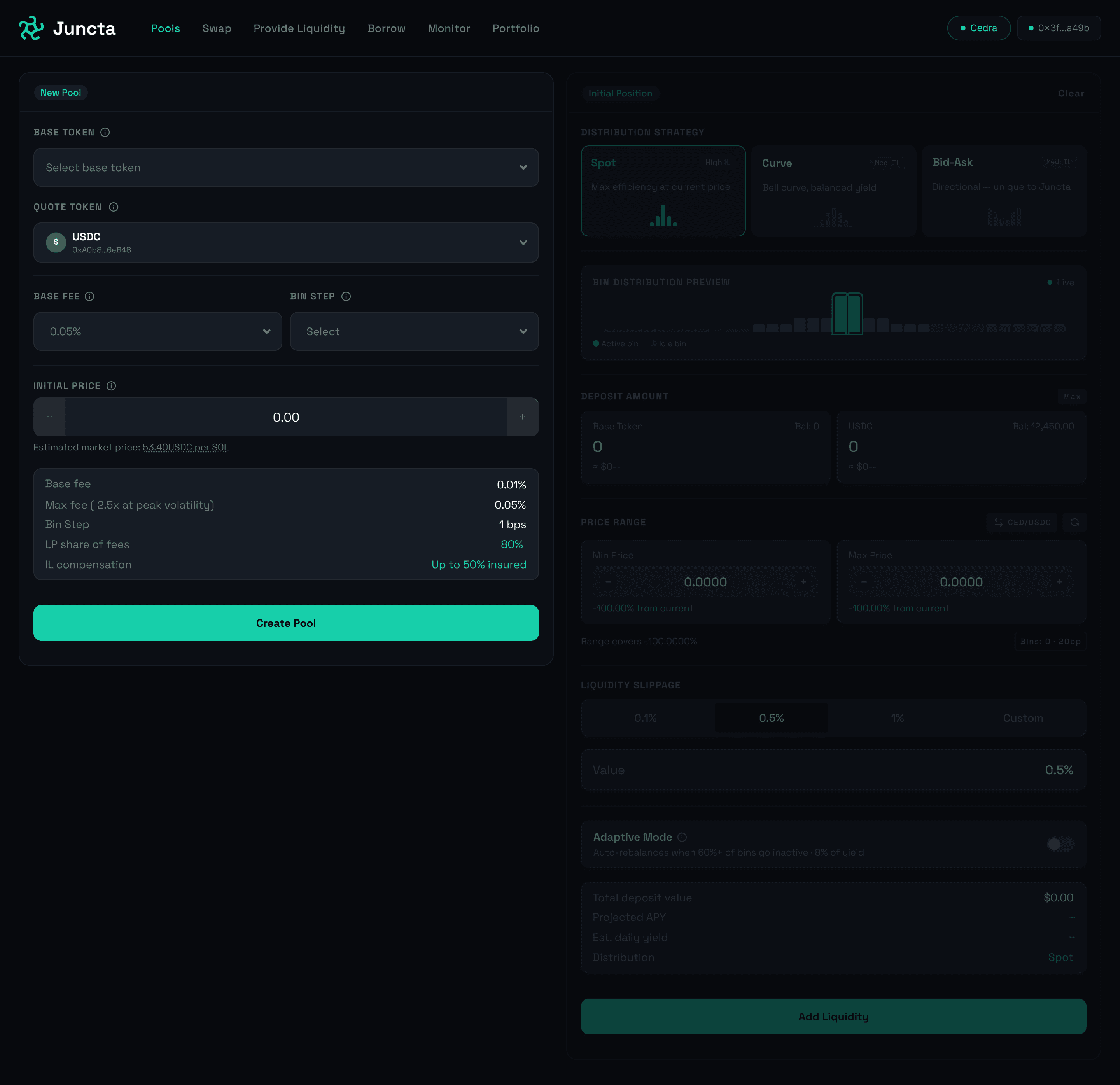Open the Provide Liquidity tab
1120x1085 pixels.
(x=299, y=28)
